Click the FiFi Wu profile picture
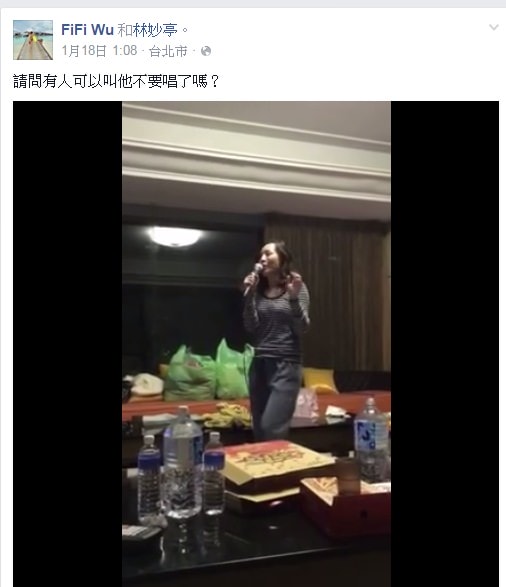This screenshot has width=506, height=587. point(33,40)
